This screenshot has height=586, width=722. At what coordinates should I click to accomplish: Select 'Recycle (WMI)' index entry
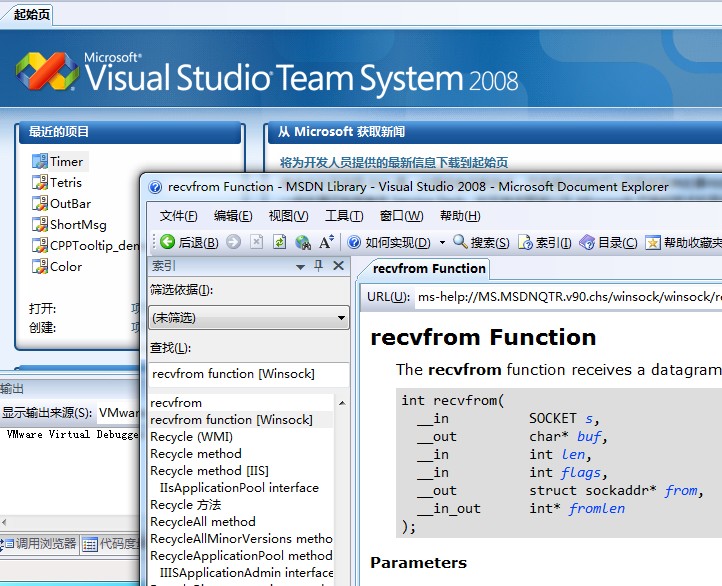click(x=191, y=437)
